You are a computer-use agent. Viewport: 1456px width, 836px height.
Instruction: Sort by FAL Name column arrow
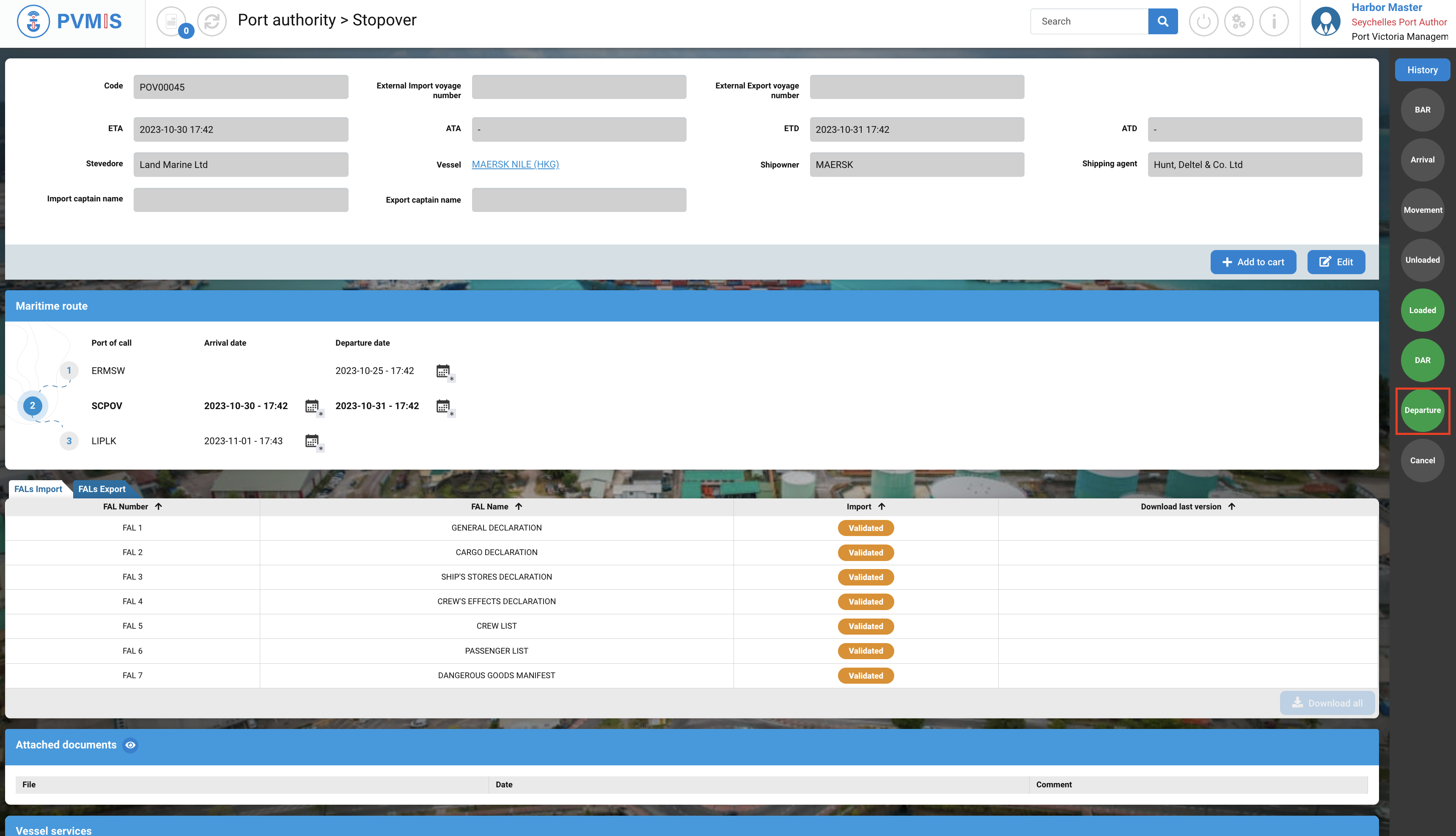[518, 506]
